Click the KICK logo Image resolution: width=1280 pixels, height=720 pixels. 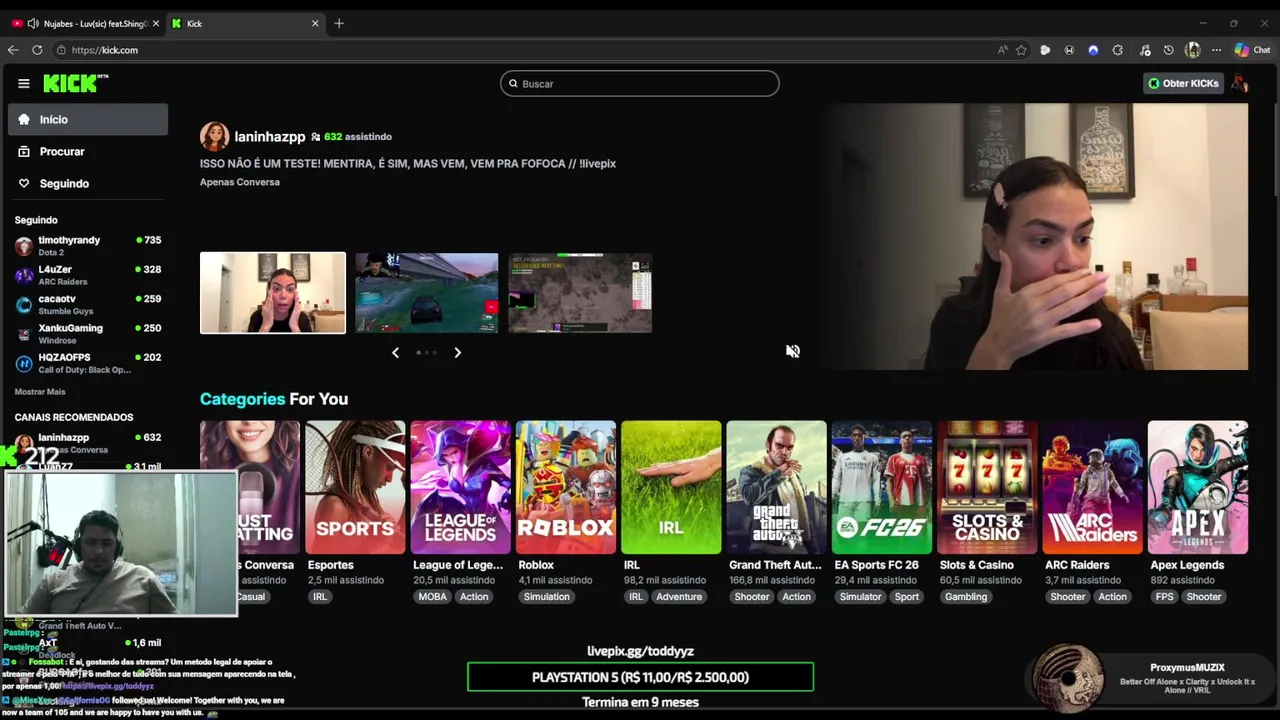click(x=76, y=84)
